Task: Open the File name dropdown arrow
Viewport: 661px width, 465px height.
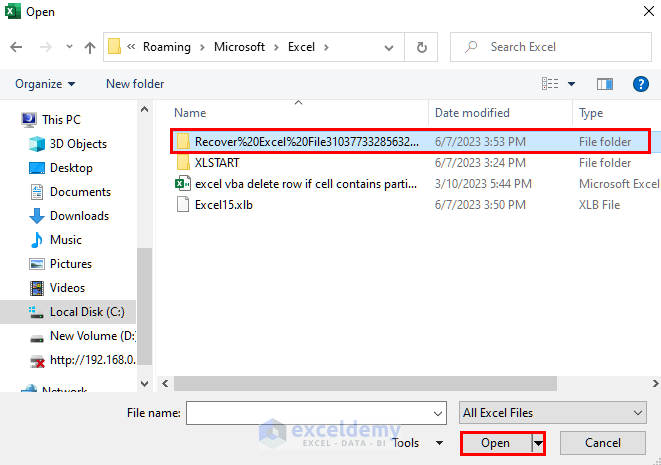Action: click(438, 414)
